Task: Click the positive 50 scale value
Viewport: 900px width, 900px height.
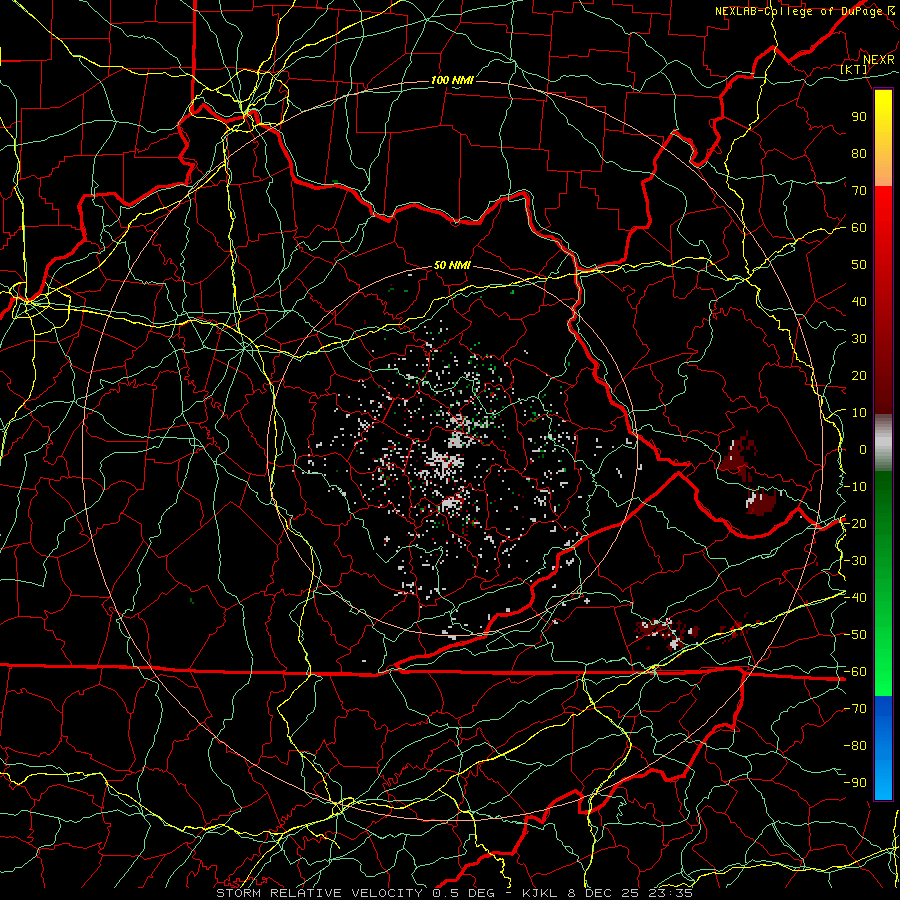Action: [x=859, y=265]
